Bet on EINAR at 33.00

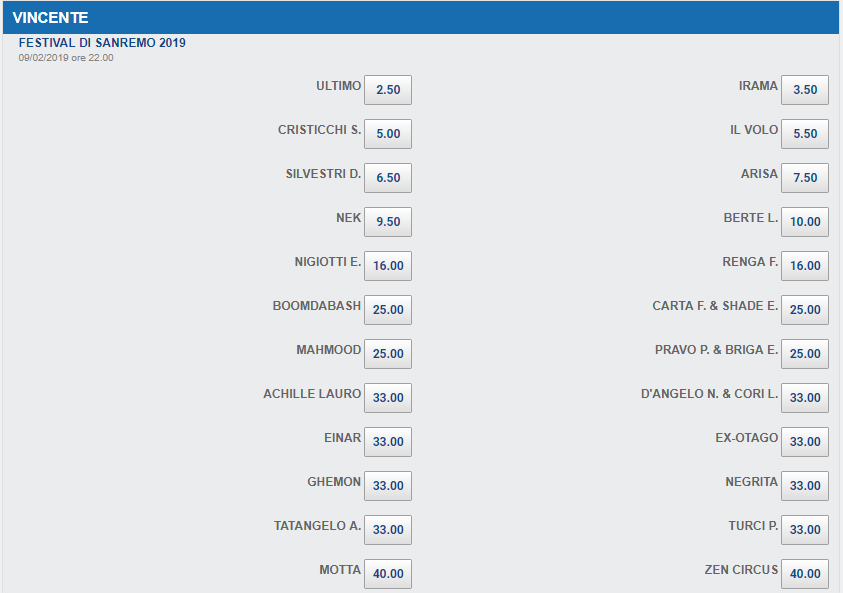point(388,442)
